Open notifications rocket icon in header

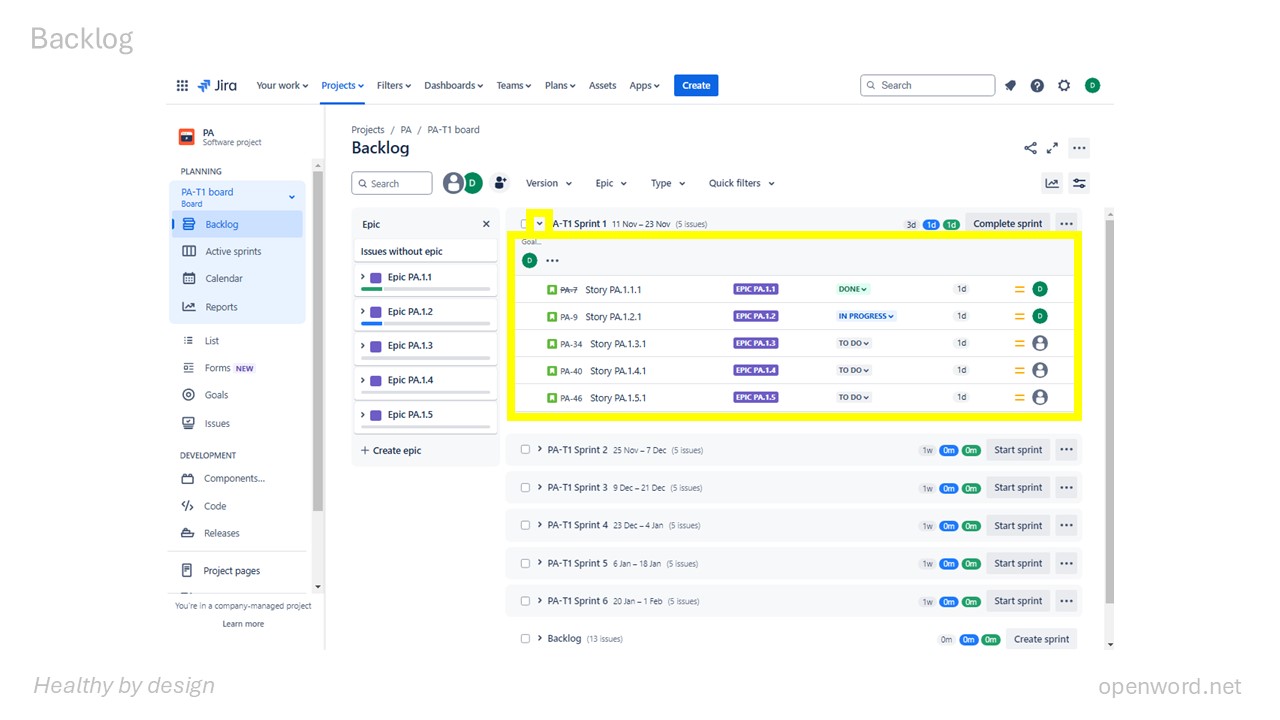(1010, 86)
